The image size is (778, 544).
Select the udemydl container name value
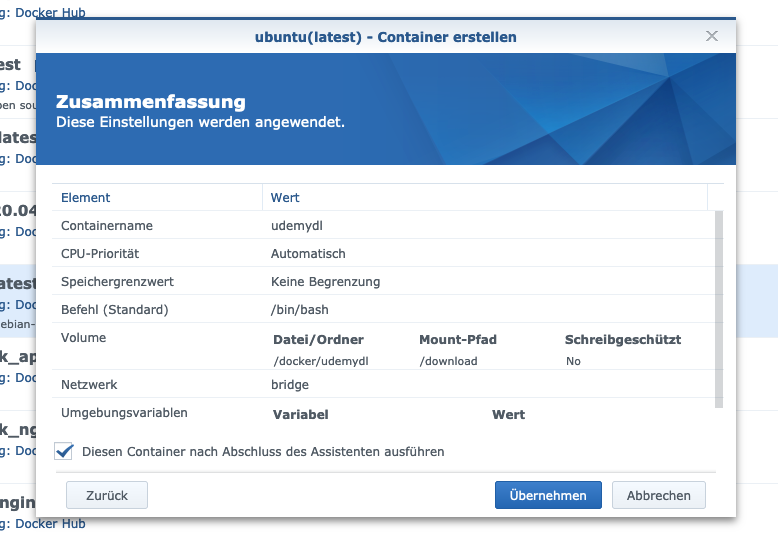tap(297, 226)
